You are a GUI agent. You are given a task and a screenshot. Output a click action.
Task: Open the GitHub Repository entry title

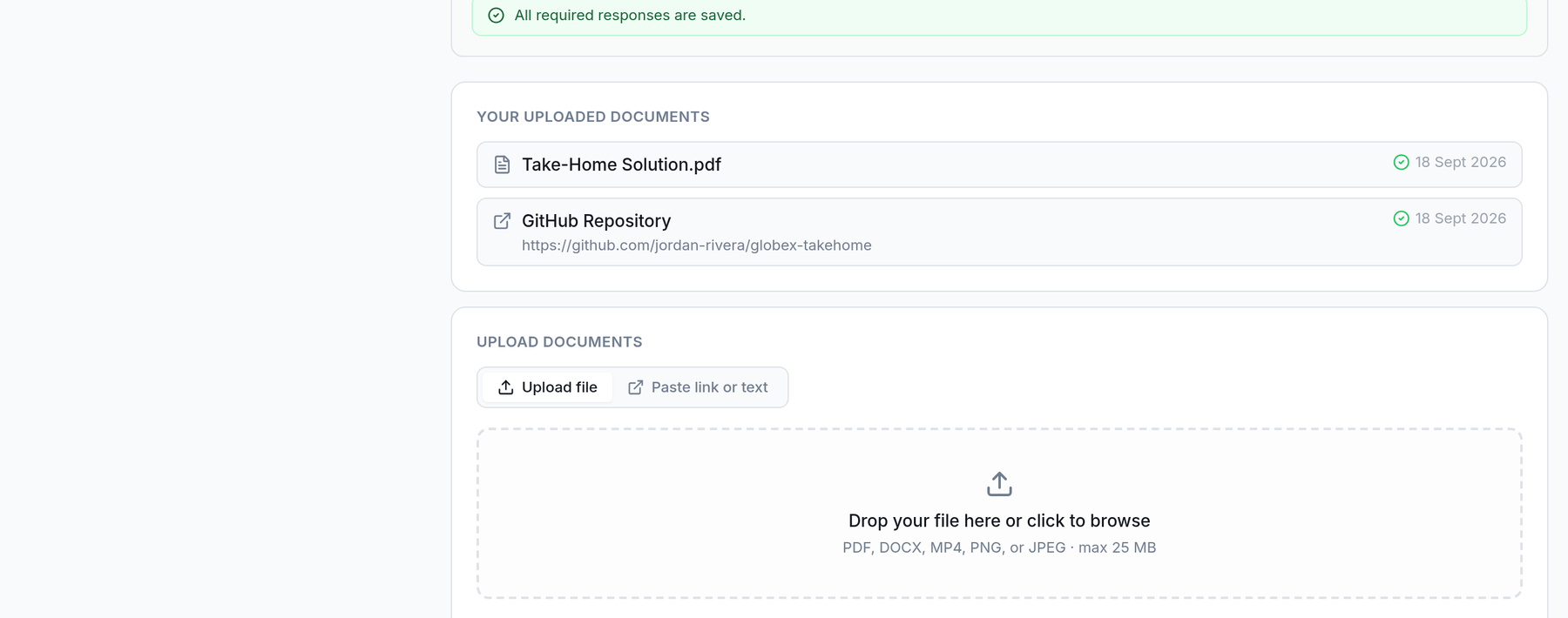pos(596,221)
